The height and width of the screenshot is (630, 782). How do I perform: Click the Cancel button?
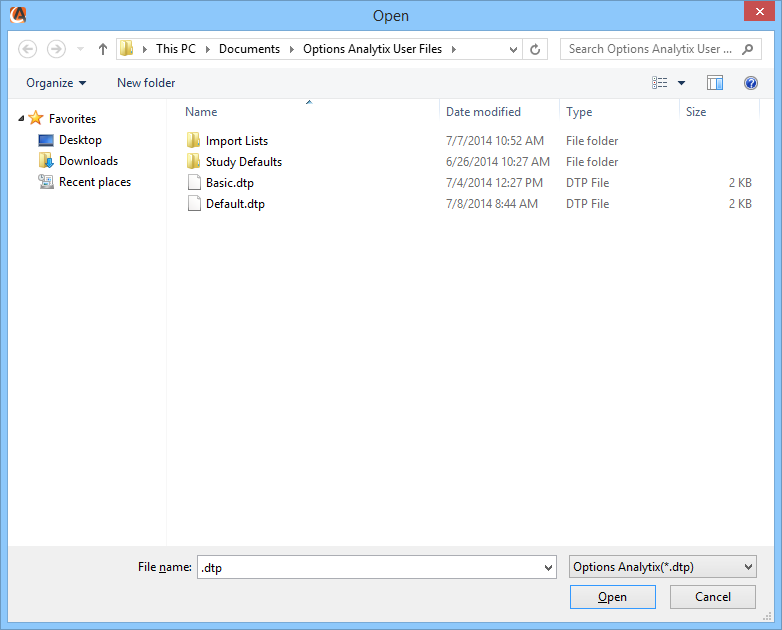(713, 597)
